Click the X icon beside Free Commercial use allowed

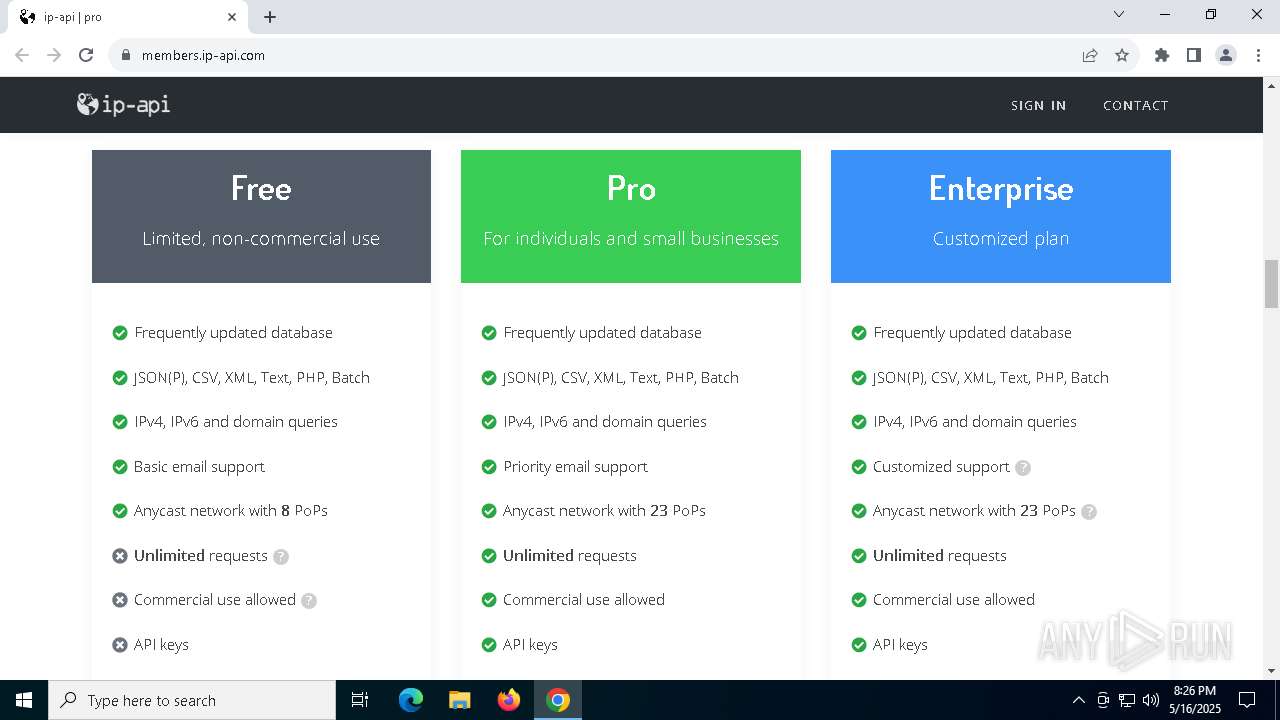point(120,600)
